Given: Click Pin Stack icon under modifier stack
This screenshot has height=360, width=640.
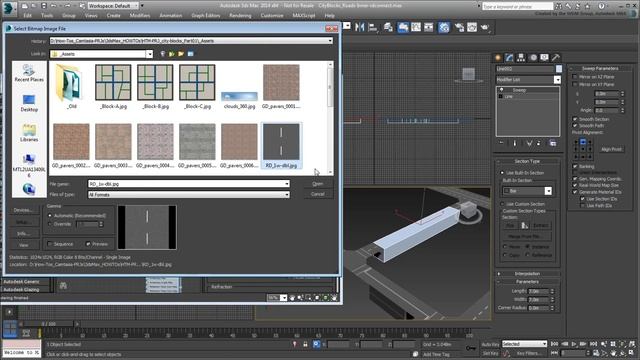Looking at the screenshot, I should pos(501,143).
